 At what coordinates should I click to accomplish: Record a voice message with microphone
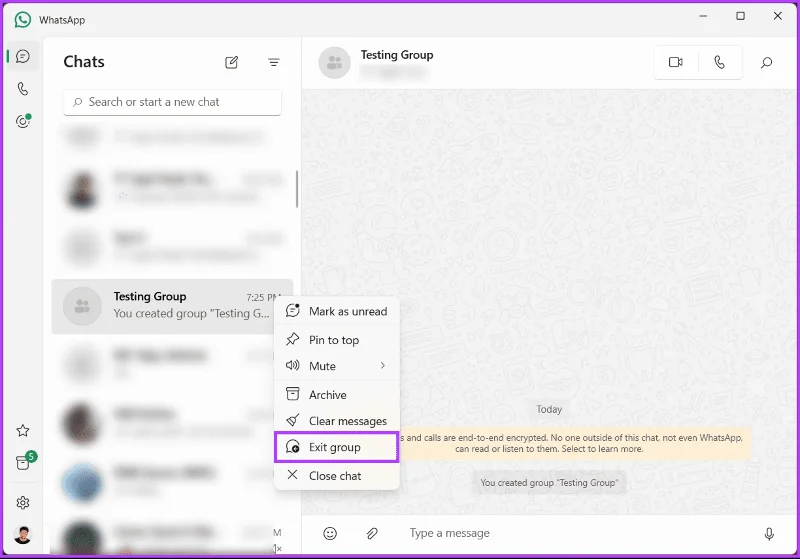click(x=769, y=533)
